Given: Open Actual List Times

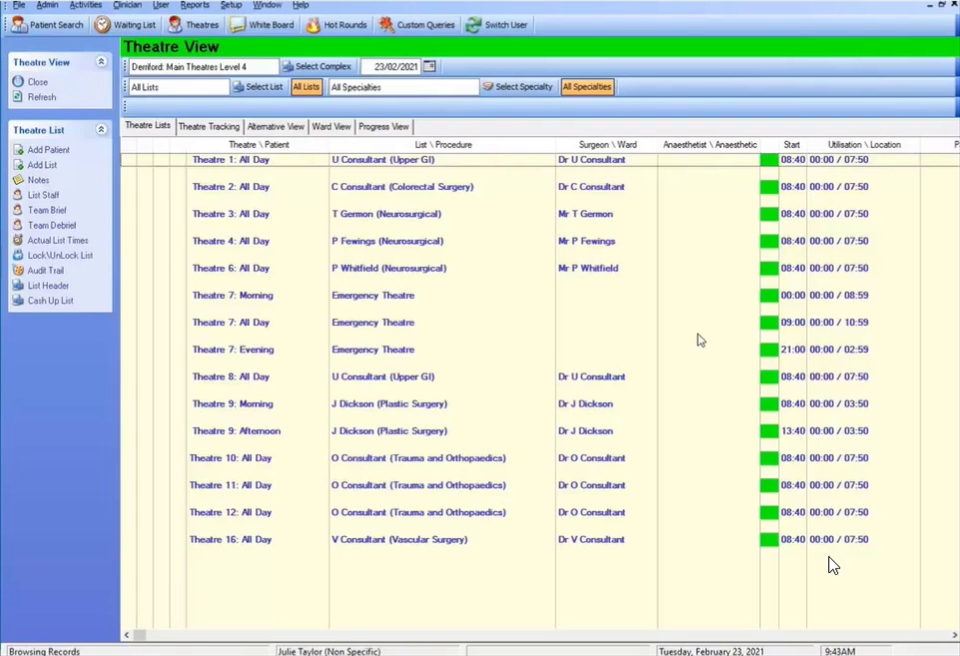Looking at the screenshot, I should tap(50, 240).
